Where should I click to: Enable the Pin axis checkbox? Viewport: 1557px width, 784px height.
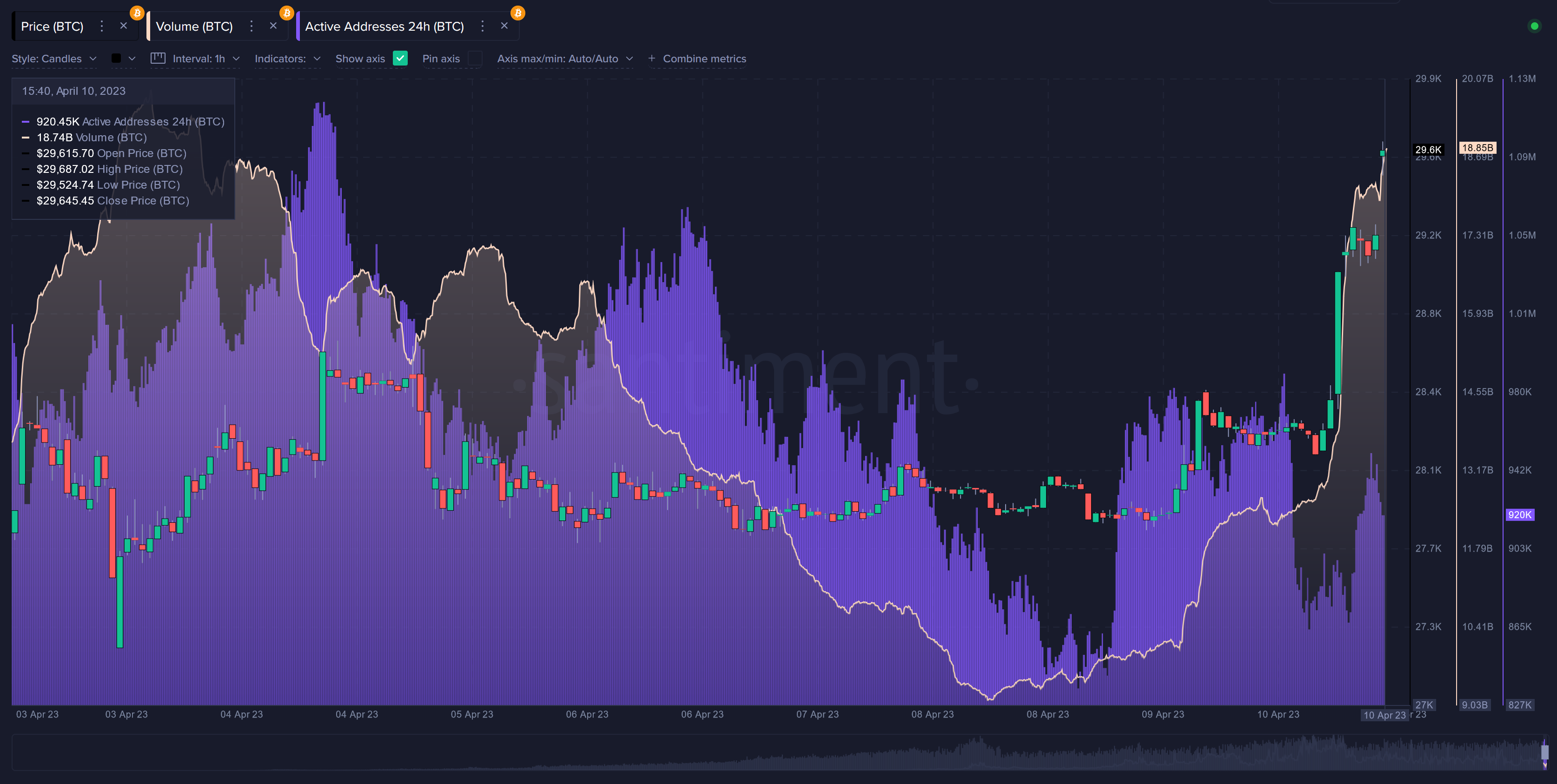click(x=476, y=59)
